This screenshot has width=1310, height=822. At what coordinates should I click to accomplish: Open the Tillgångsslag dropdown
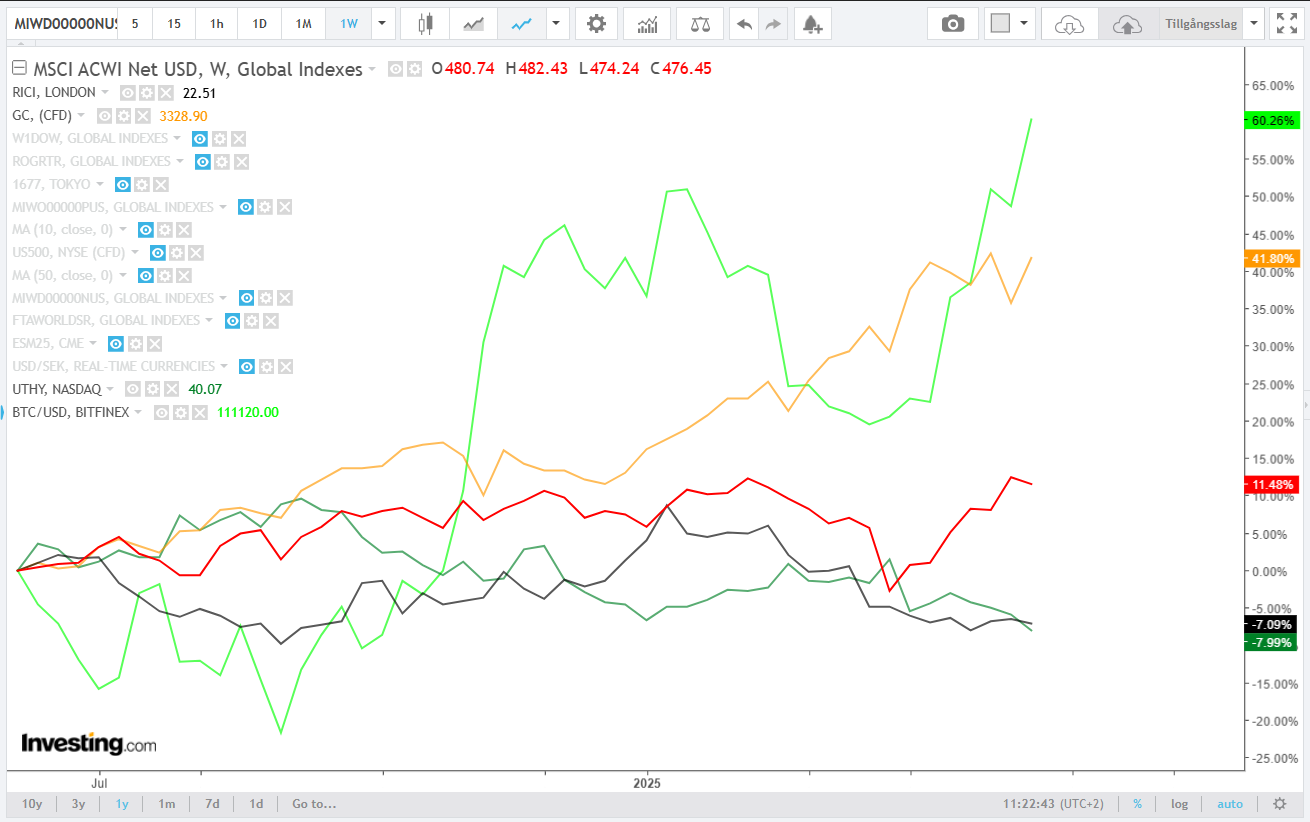(x=1254, y=23)
